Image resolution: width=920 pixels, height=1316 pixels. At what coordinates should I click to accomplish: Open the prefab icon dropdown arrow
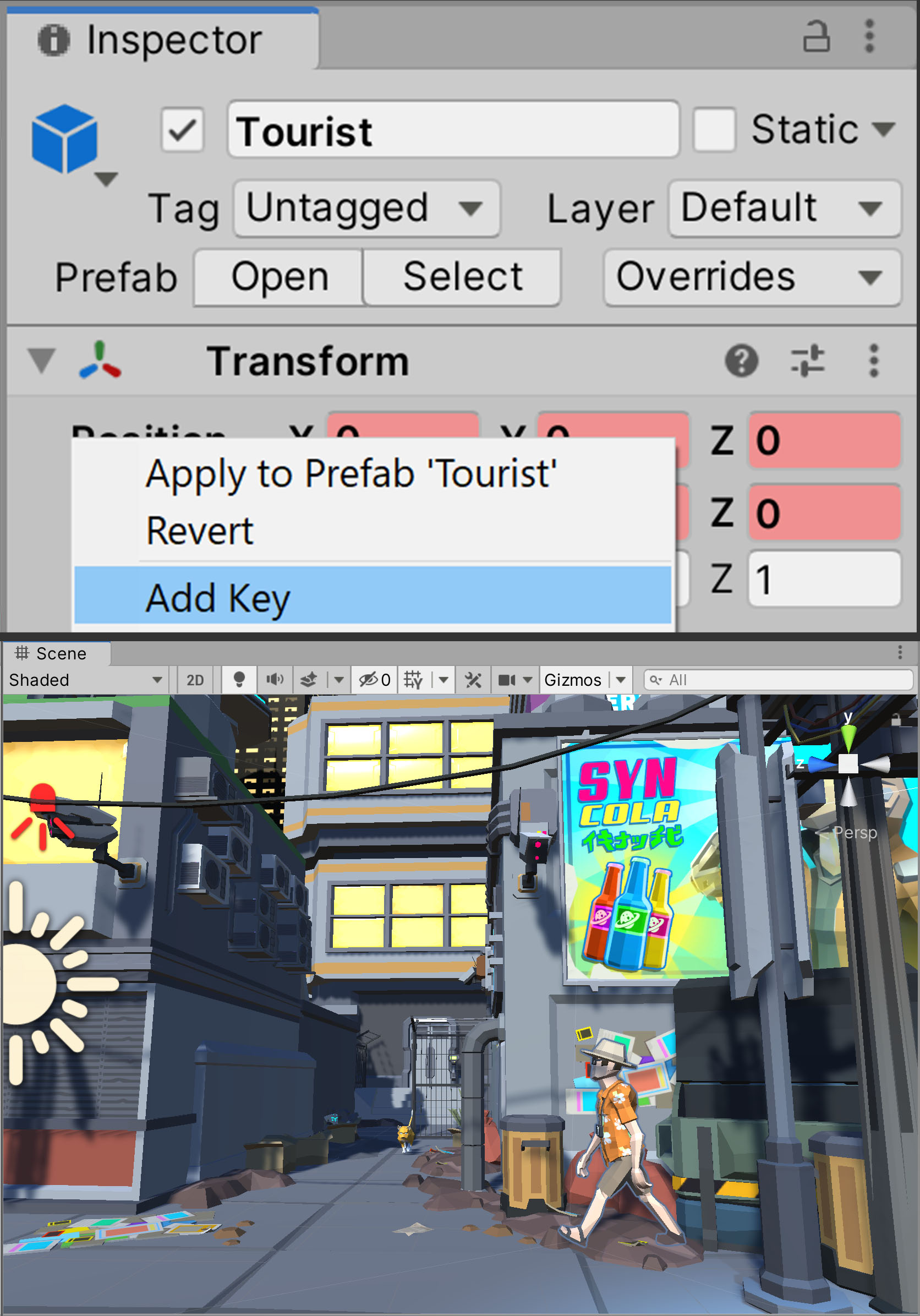(x=106, y=179)
